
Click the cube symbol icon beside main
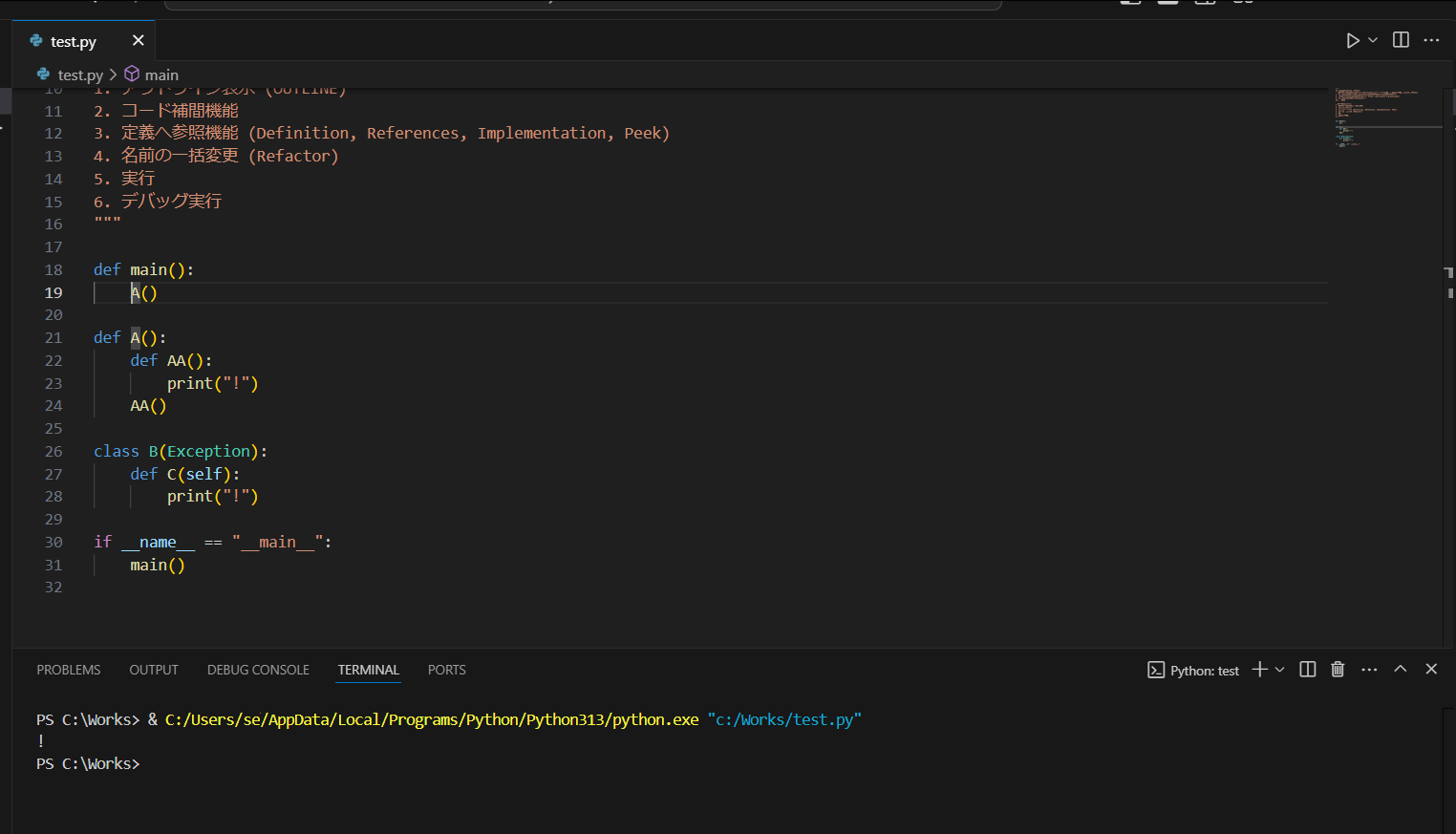[132, 74]
